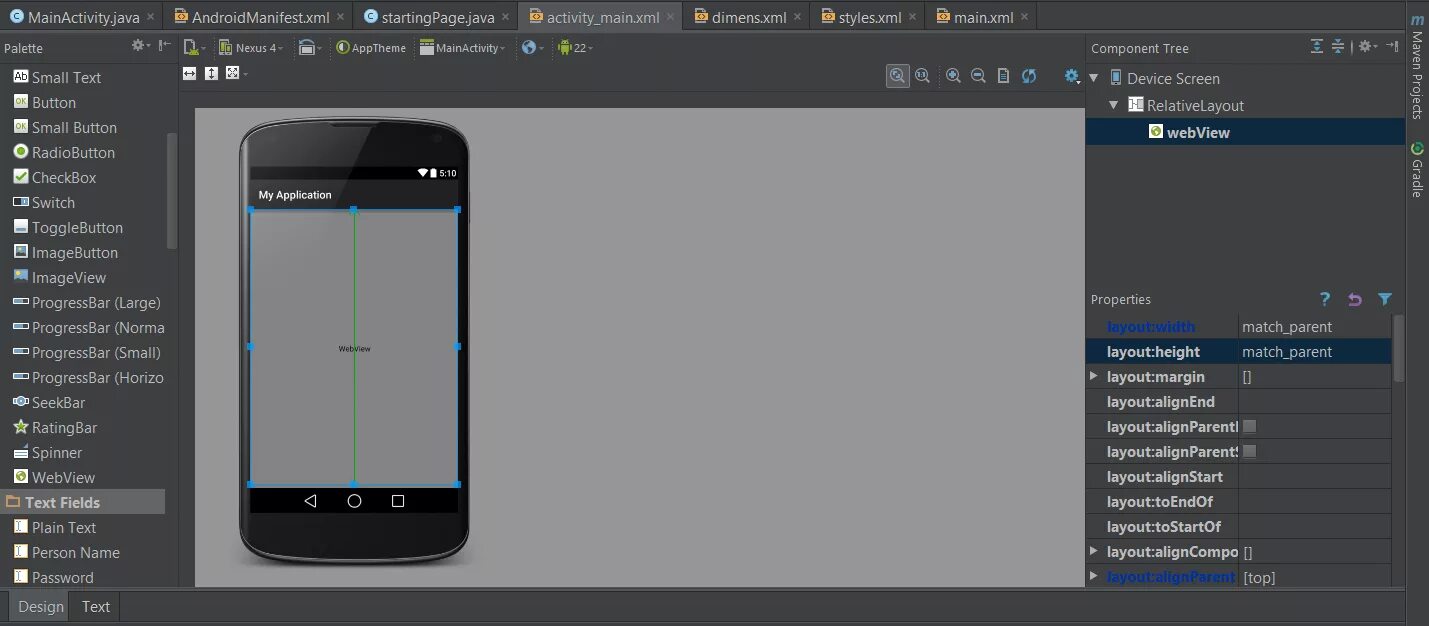The height and width of the screenshot is (626, 1429).
Task: Open the locale globe dropdown
Action: click(x=533, y=47)
